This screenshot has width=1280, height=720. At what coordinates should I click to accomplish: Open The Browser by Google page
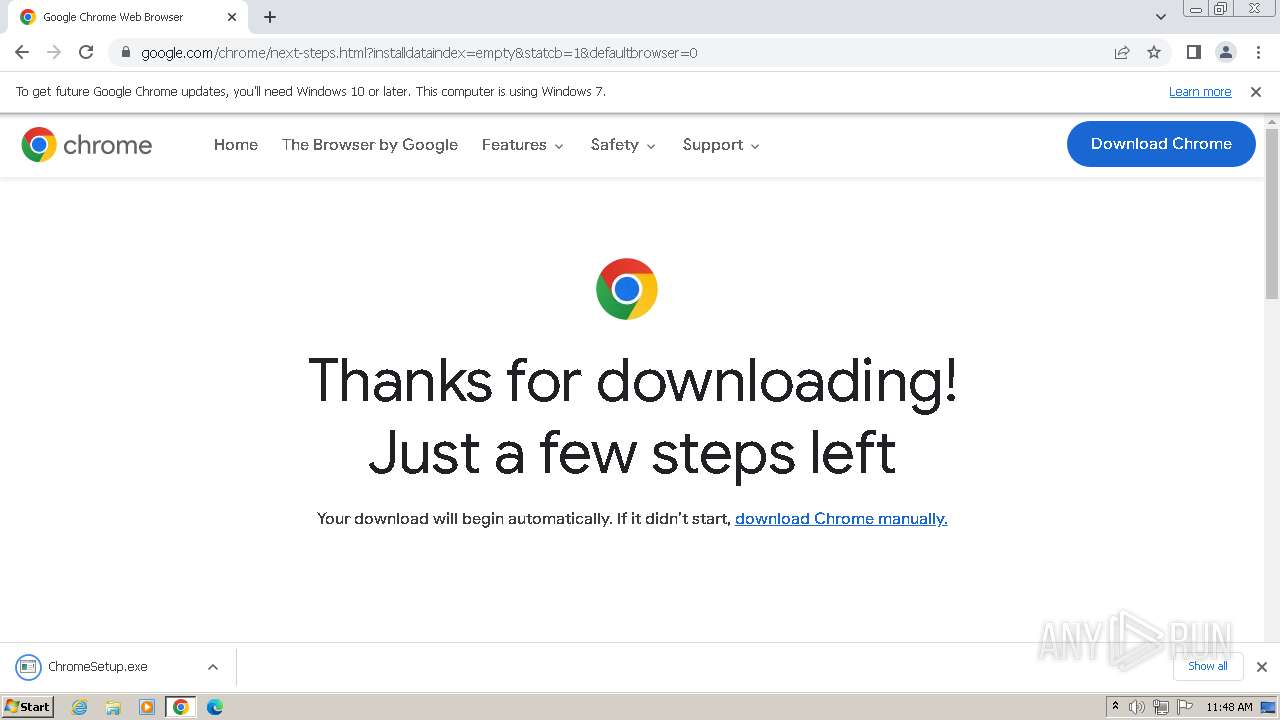(x=370, y=145)
